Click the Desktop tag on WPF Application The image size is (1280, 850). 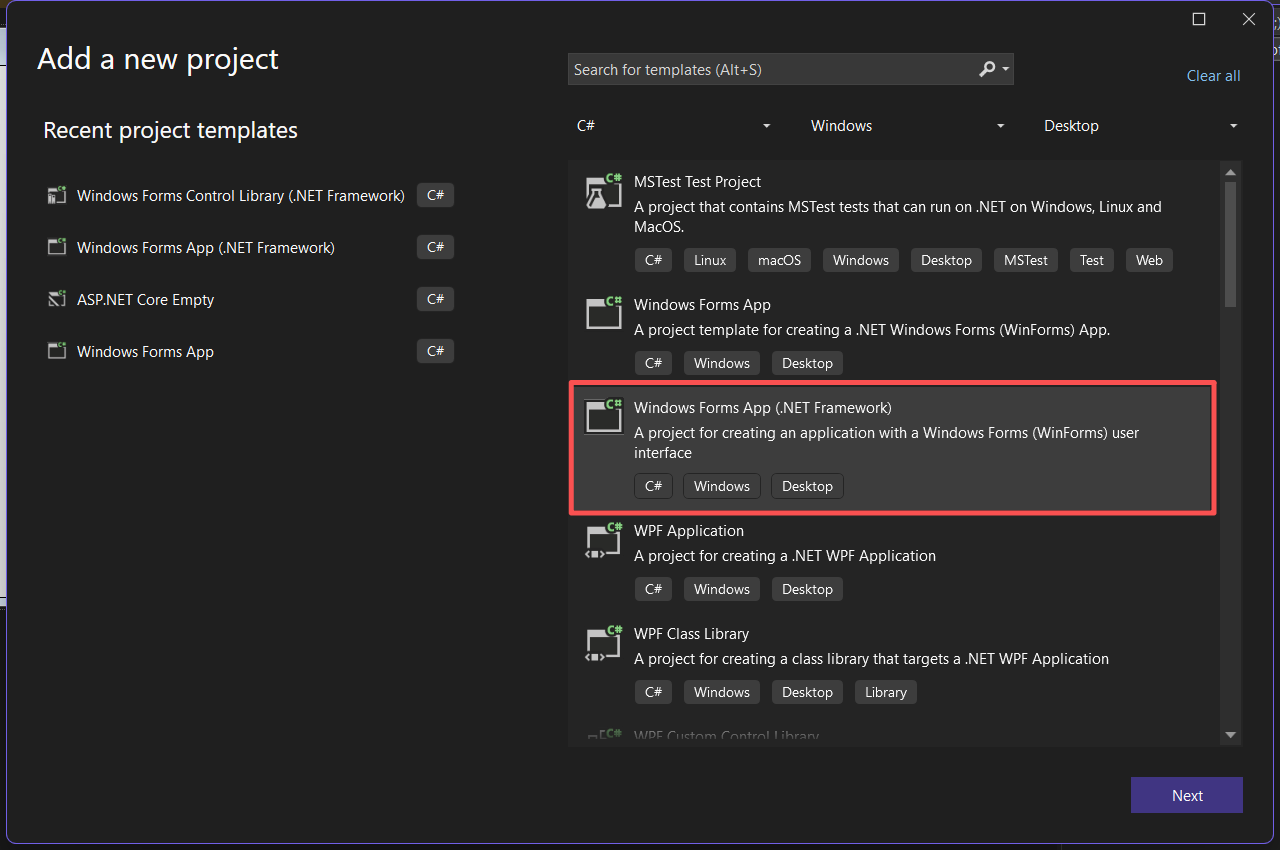click(x=807, y=589)
